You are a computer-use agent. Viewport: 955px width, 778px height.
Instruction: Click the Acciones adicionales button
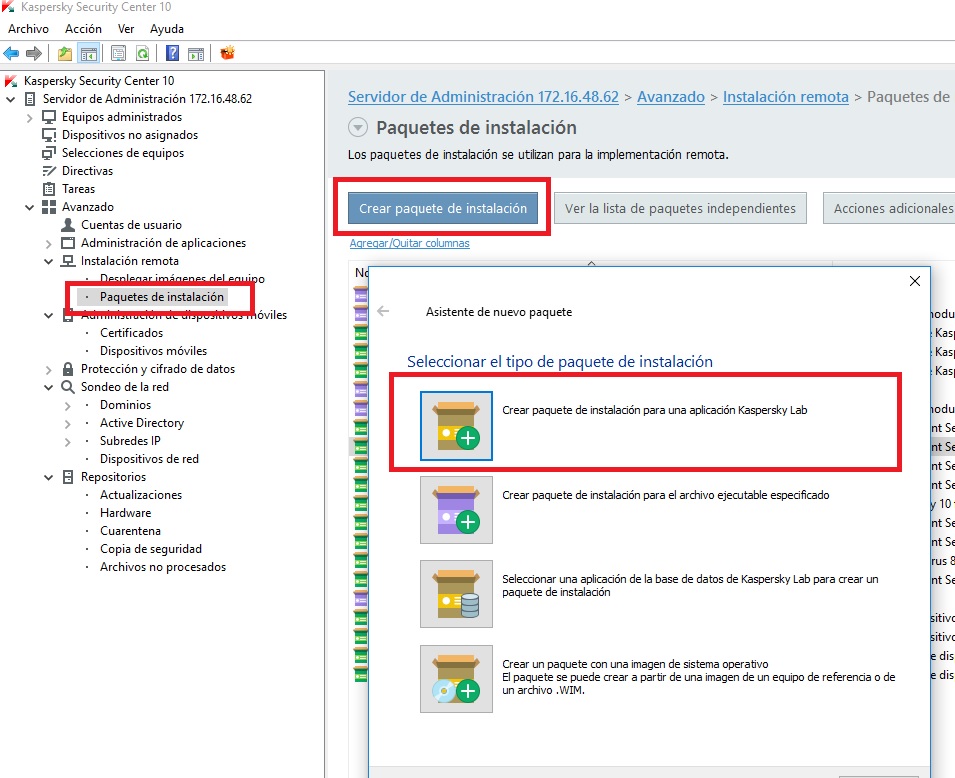point(889,208)
